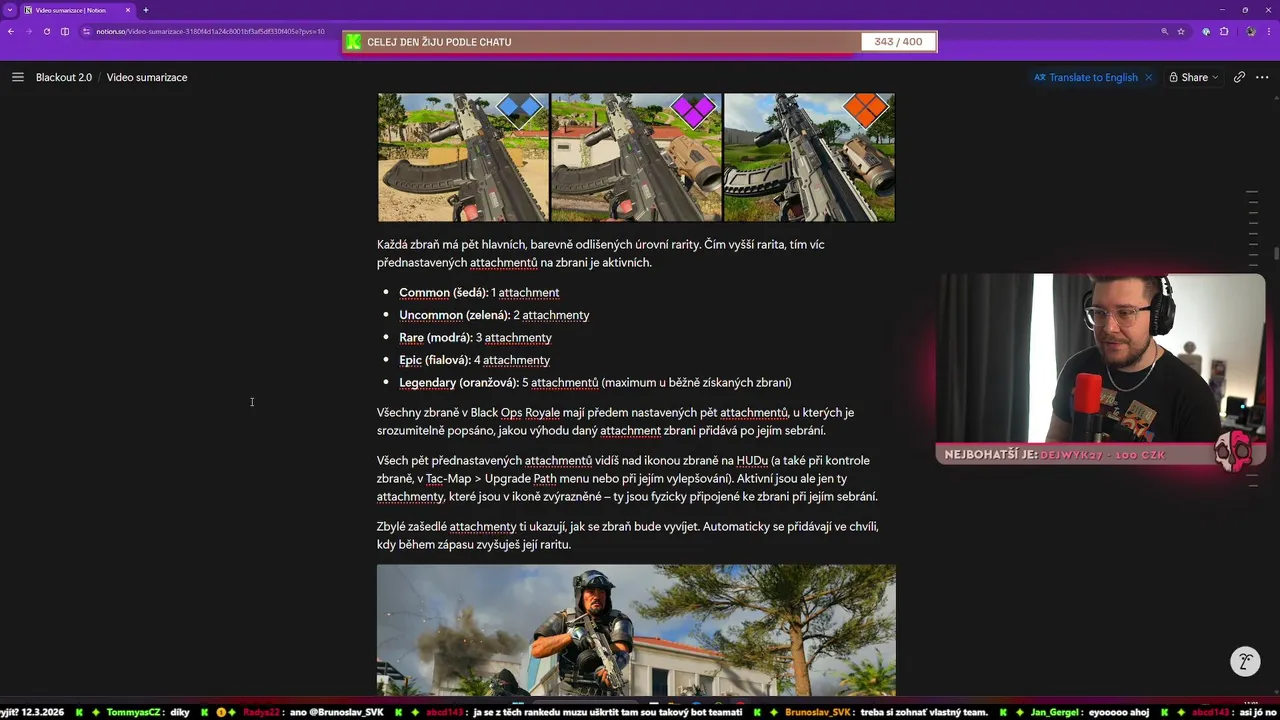Open the Video sumarizace breadcrumb
The width and height of the screenshot is (1280, 720).
(147, 77)
